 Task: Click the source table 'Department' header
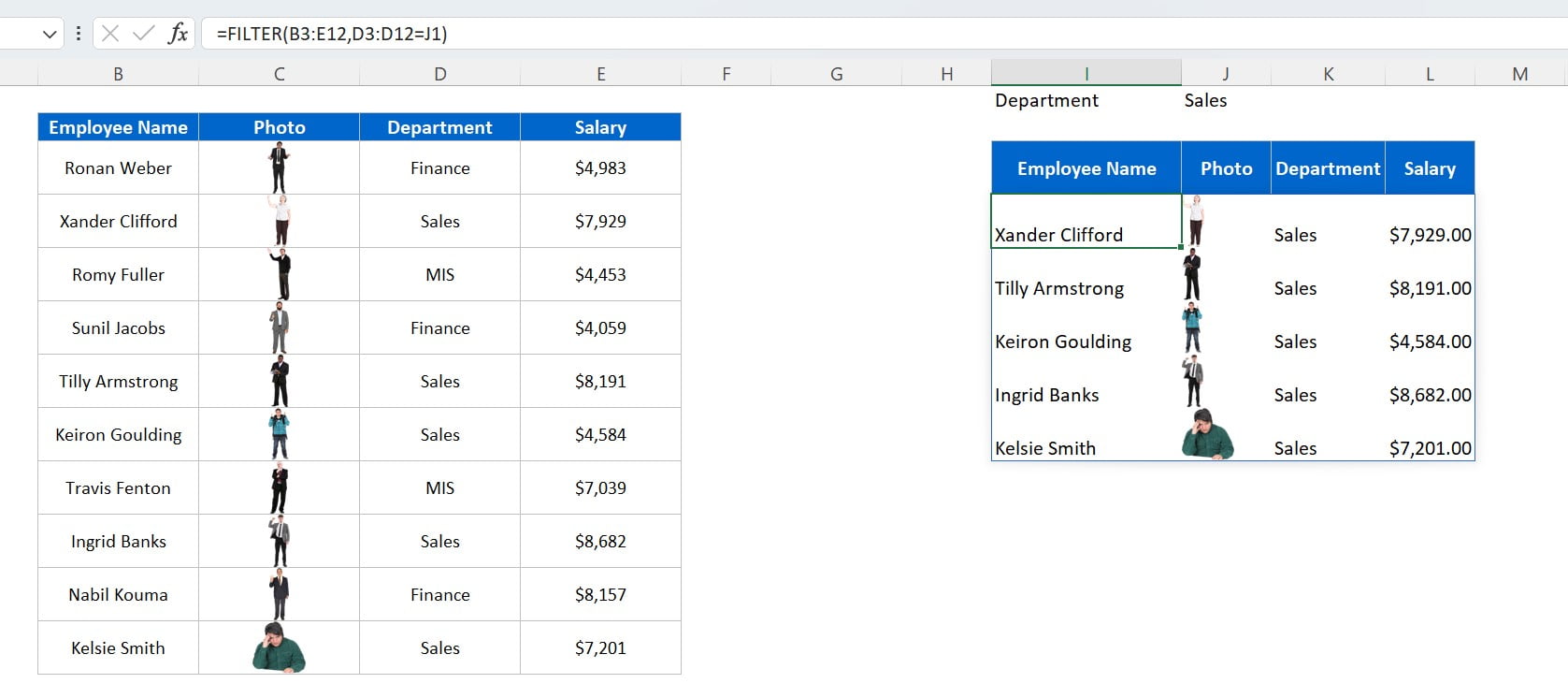[440, 127]
